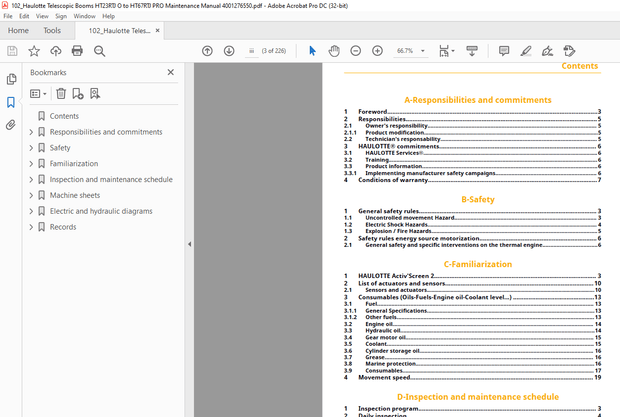The image size is (620, 417).
Task: Zoom out with the minus button
Action: click(x=355, y=51)
